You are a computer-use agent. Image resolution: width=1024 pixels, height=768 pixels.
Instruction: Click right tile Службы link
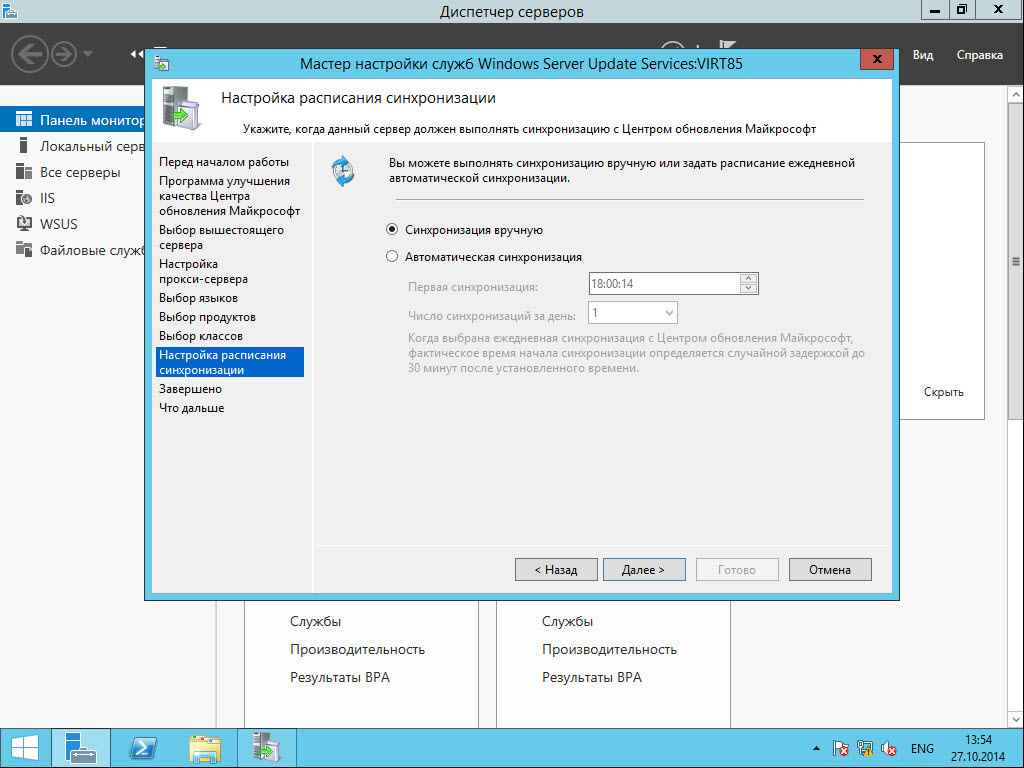[x=568, y=622]
